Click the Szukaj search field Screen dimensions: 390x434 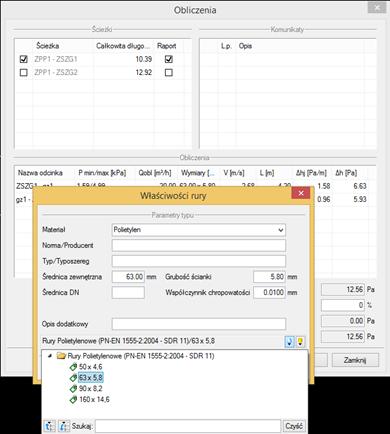[x=188, y=426]
